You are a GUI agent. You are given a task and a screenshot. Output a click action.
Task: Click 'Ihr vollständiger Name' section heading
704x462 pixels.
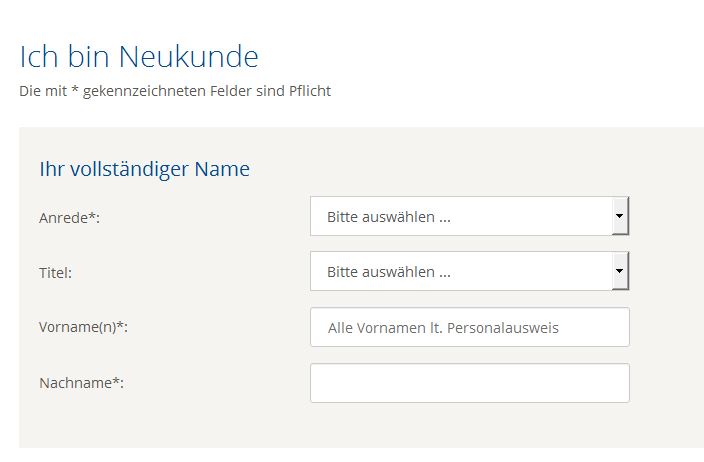[145, 169]
